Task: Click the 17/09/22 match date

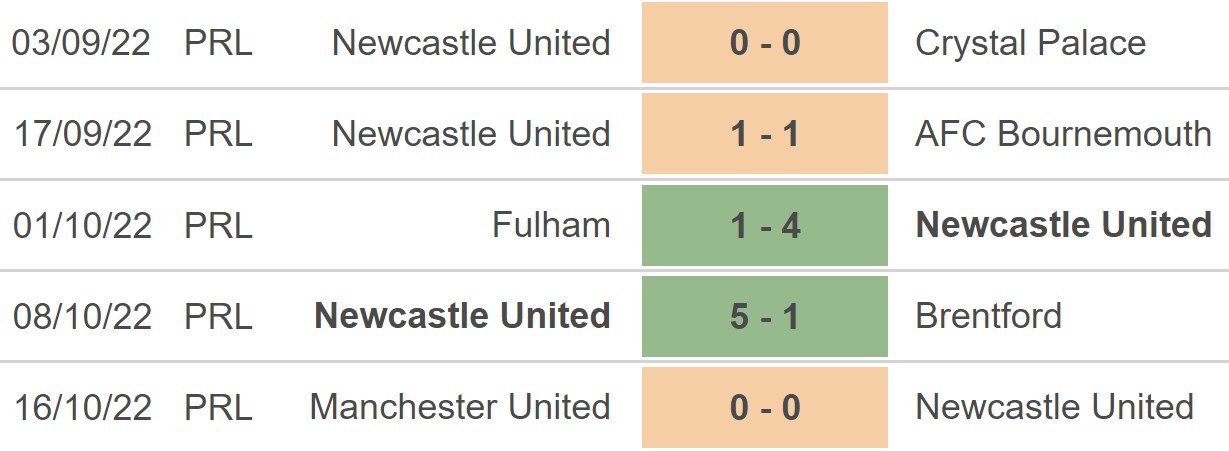Action: [82, 134]
